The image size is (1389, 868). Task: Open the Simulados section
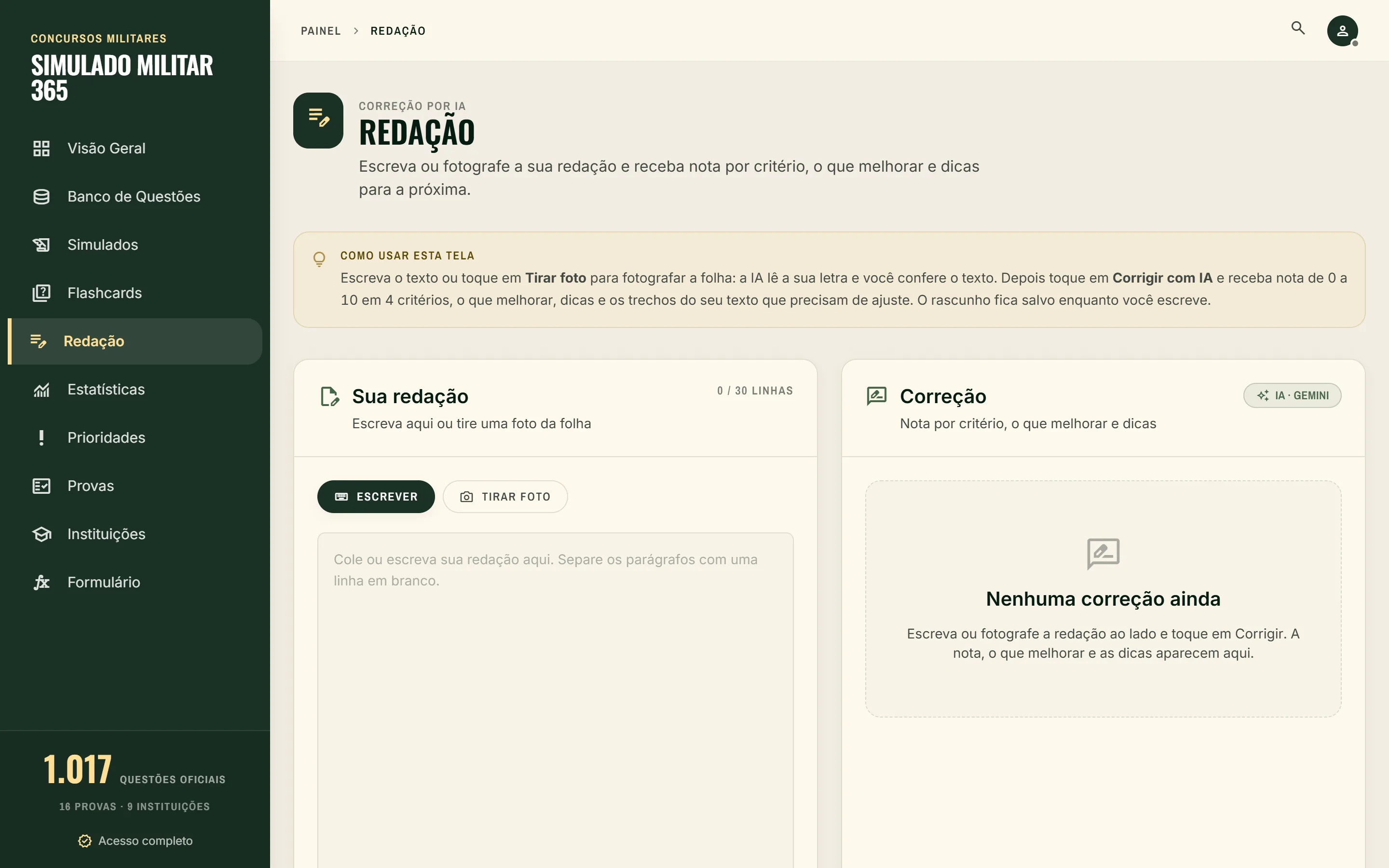[135, 244]
